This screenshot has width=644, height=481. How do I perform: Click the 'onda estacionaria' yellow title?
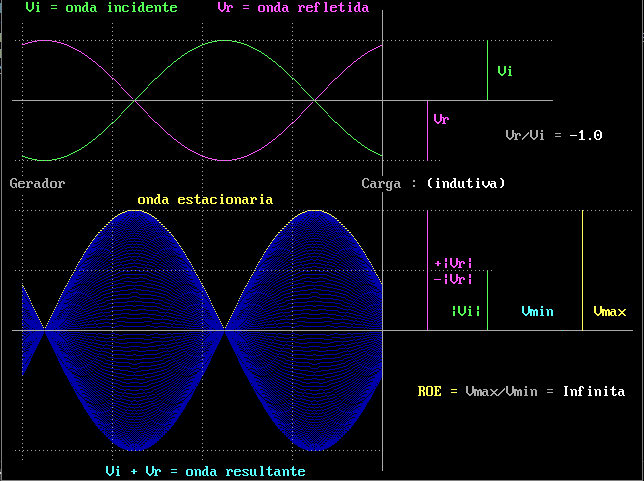click(x=205, y=200)
